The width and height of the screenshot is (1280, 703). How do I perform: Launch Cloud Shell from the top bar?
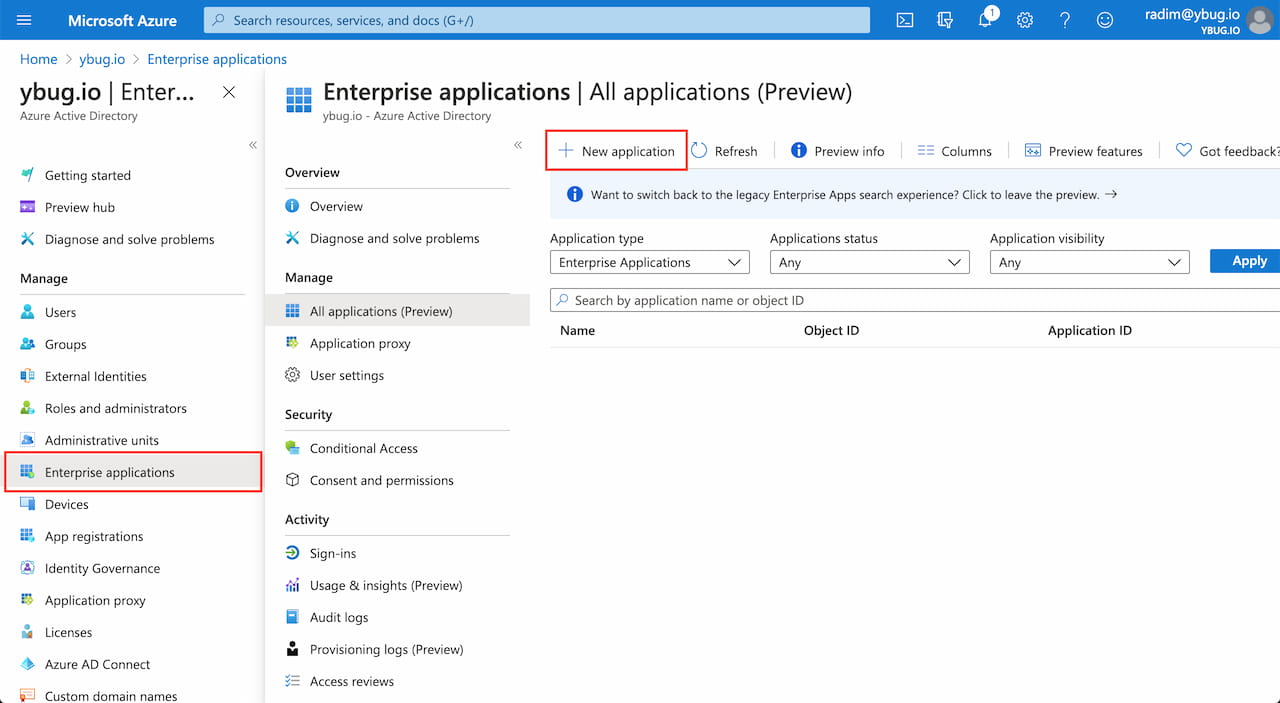coord(905,20)
